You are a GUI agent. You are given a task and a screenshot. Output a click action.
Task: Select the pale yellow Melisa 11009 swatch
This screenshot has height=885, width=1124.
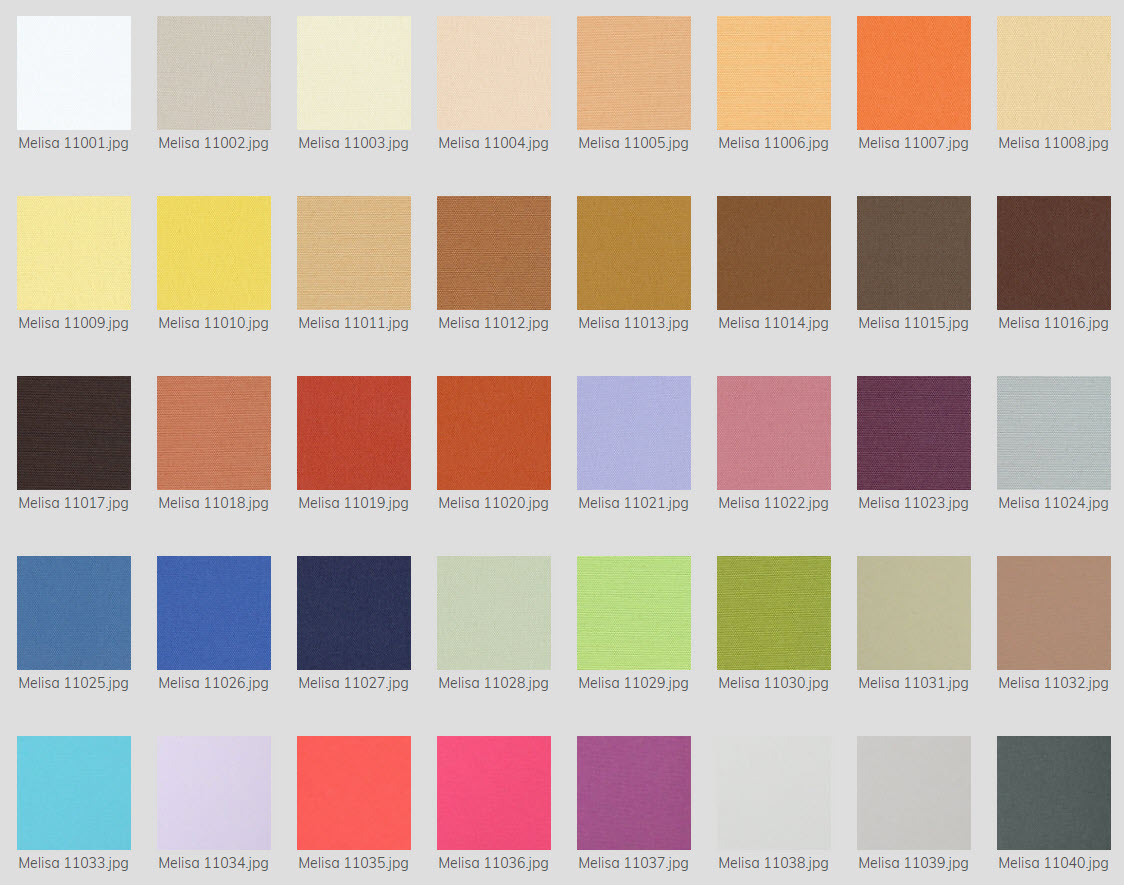[74, 253]
